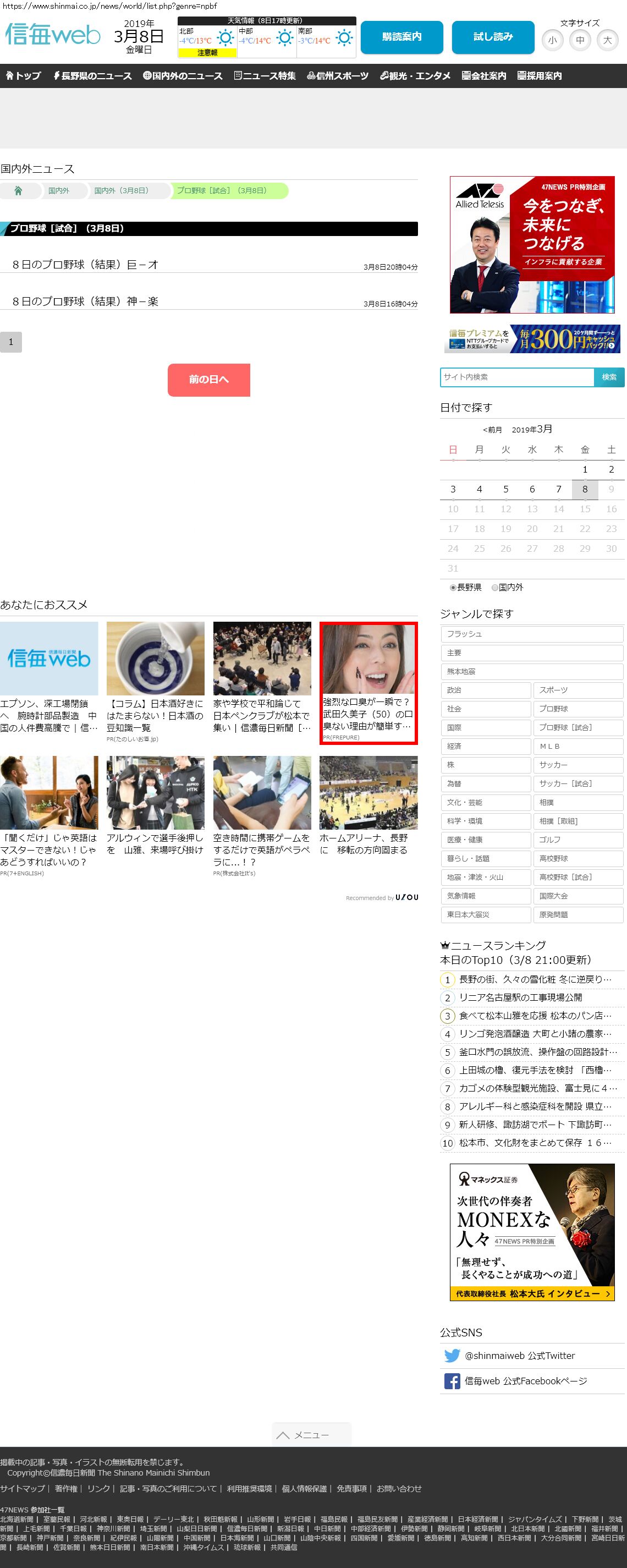Open the 購読案内 subscription button
The height and width of the screenshot is (1568, 627).
402,37
